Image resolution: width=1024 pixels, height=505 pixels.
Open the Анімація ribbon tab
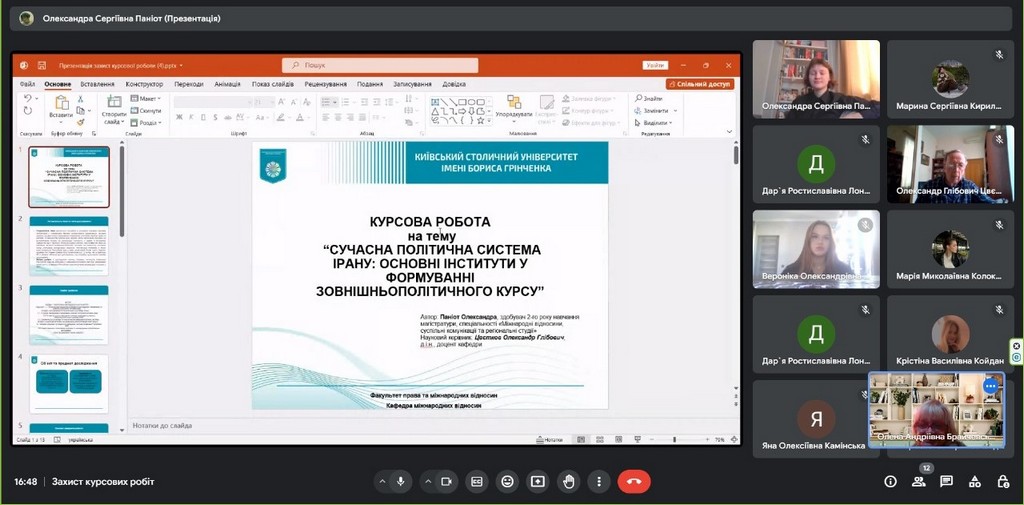[x=227, y=84]
